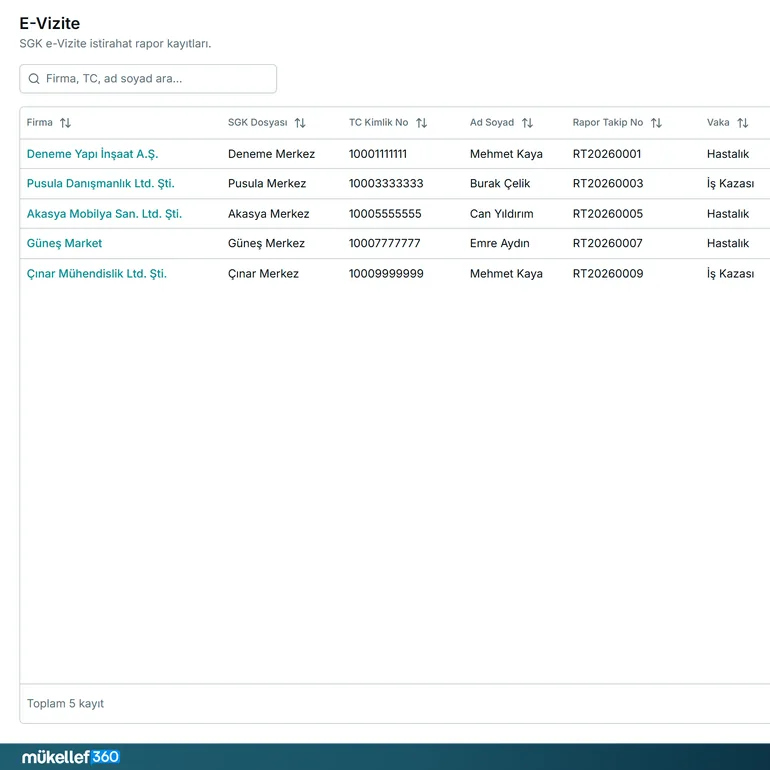Click the name Burak Çelik
This screenshot has height=770, width=770.
coord(500,183)
